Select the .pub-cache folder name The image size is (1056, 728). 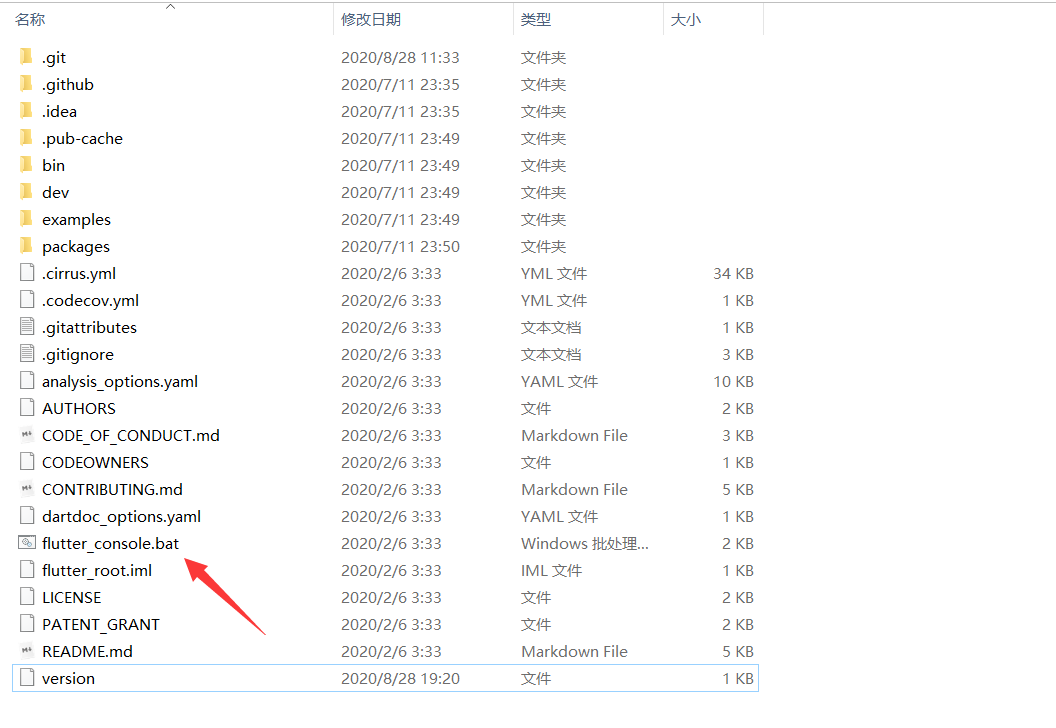click(x=82, y=139)
